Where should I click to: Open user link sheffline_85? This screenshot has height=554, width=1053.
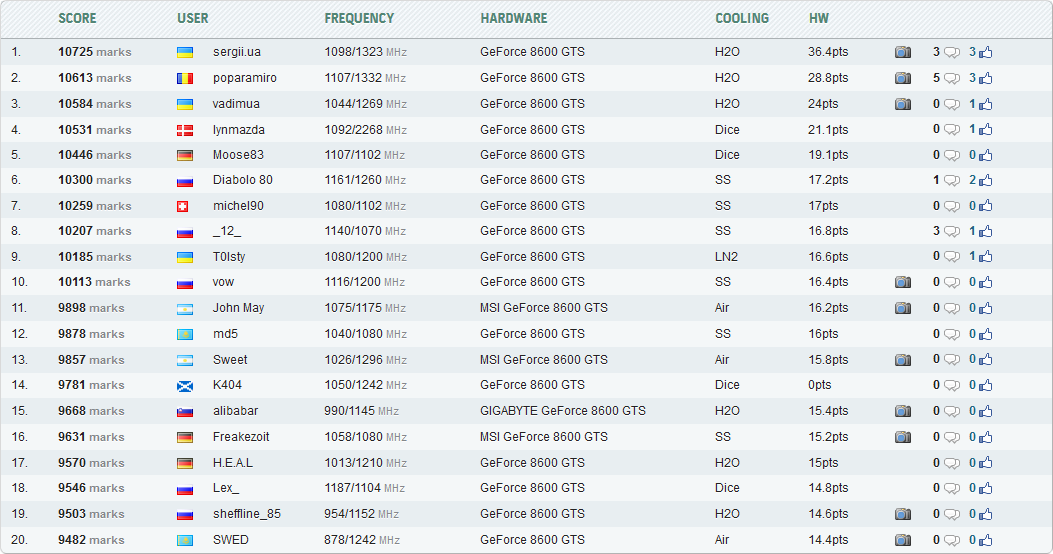(x=246, y=514)
